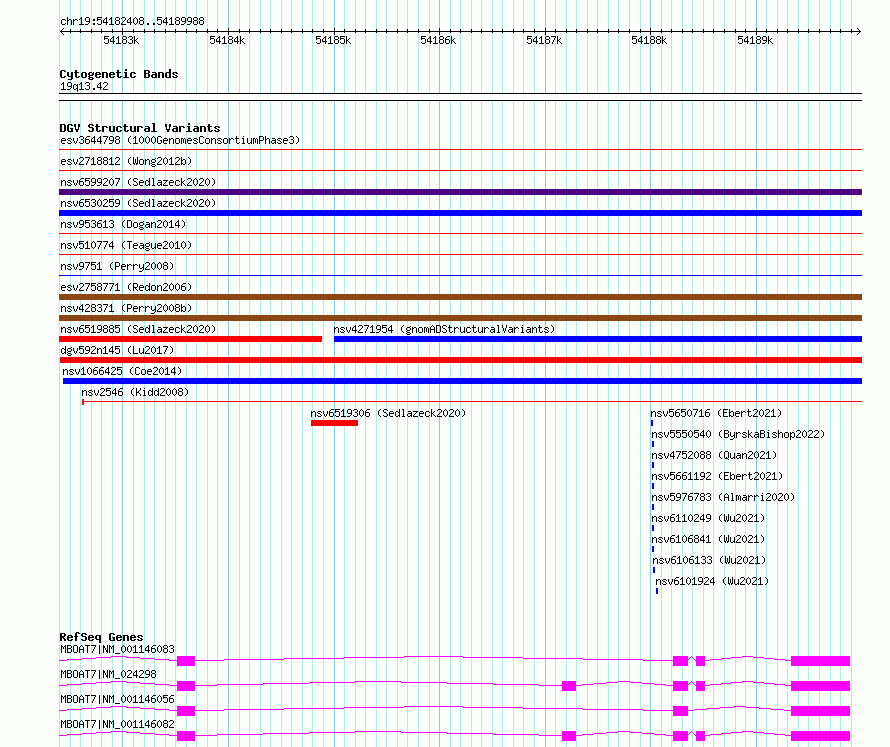Select the nsv4271954 gnomADStructuralVariants blue bar
This screenshot has height=747, width=890.
click(598, 339)
